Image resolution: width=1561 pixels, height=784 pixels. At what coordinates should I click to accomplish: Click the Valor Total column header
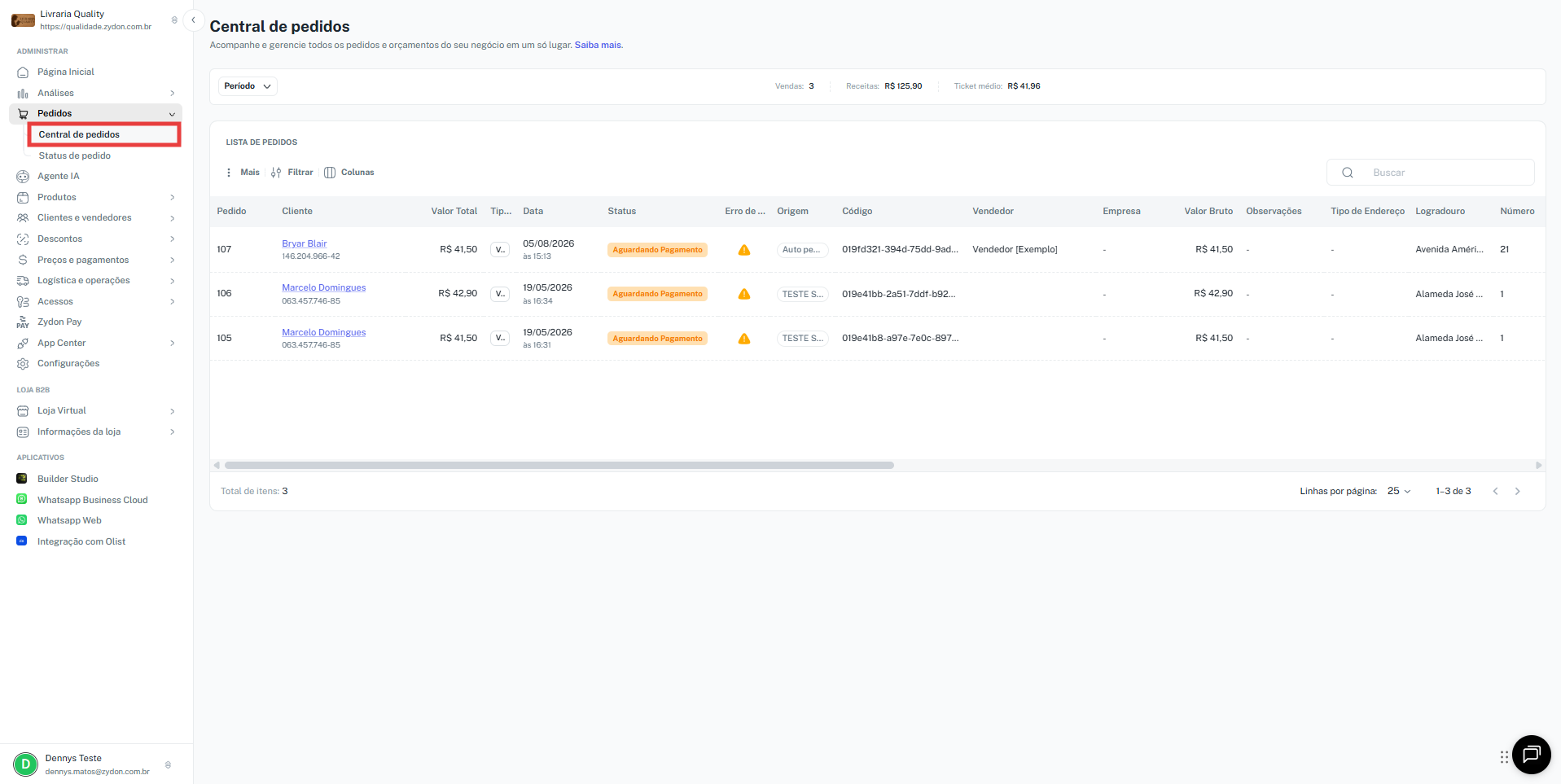[454, 212]
